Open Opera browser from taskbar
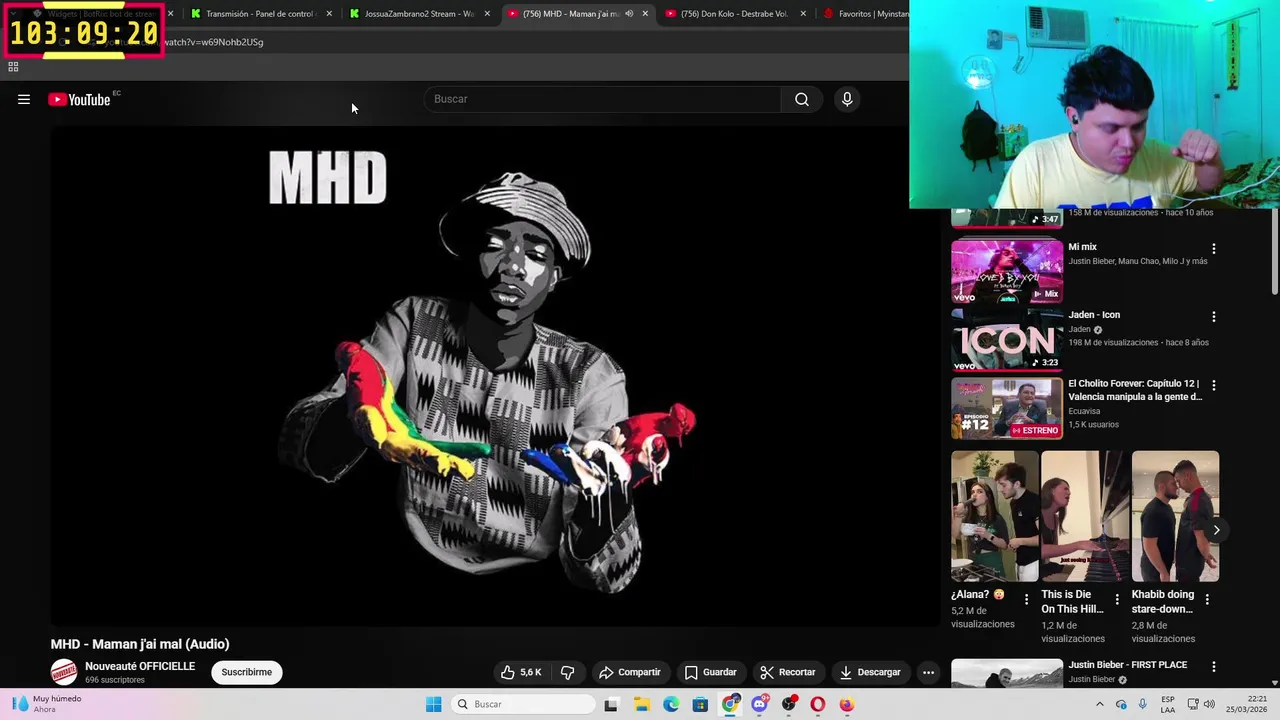This screenshot has width=1280, height=720. pyautogui.click(x=818, y=704)
